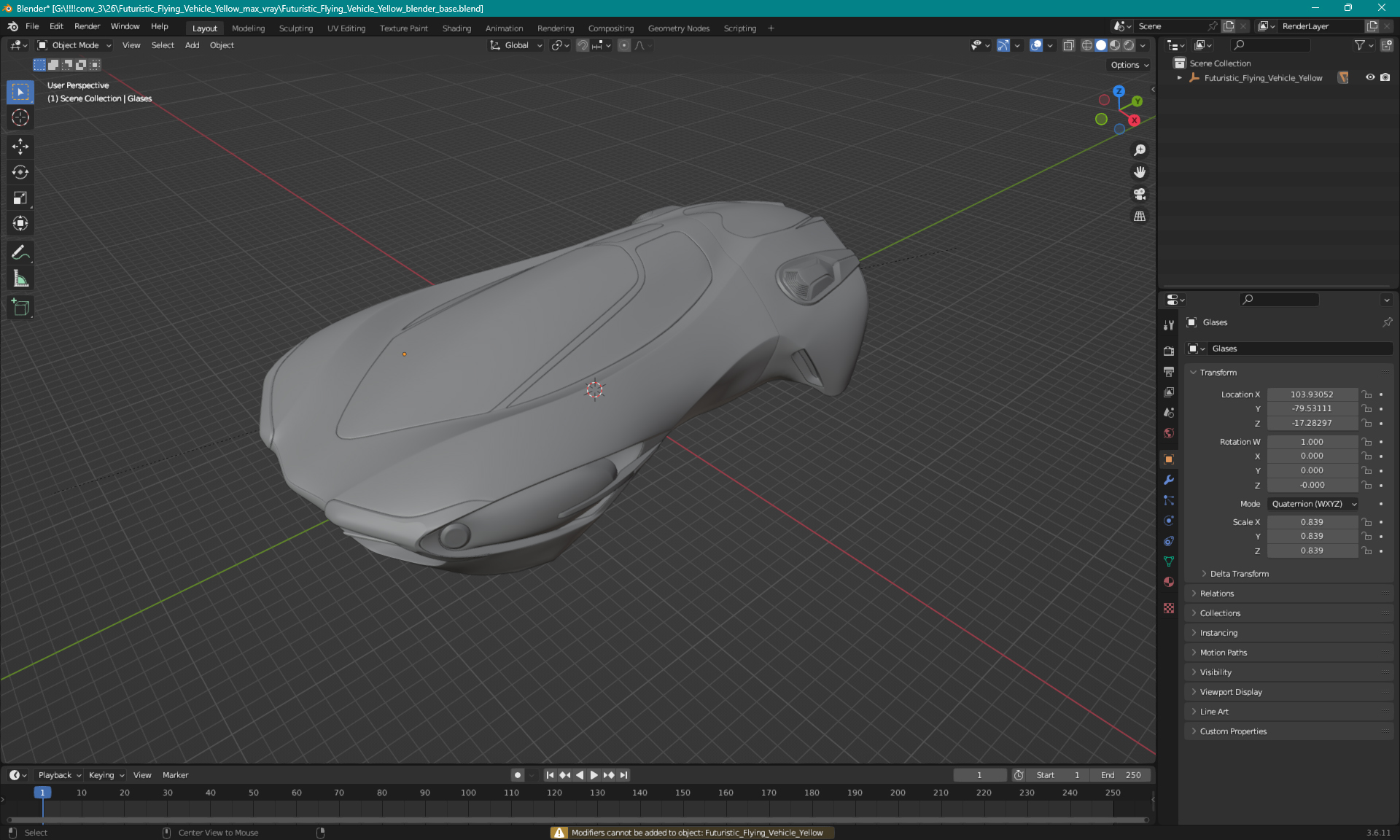The height and width of the screenshot is (840, 1400).
Task: Click the Scale tool icon
Action: [20, 197]
